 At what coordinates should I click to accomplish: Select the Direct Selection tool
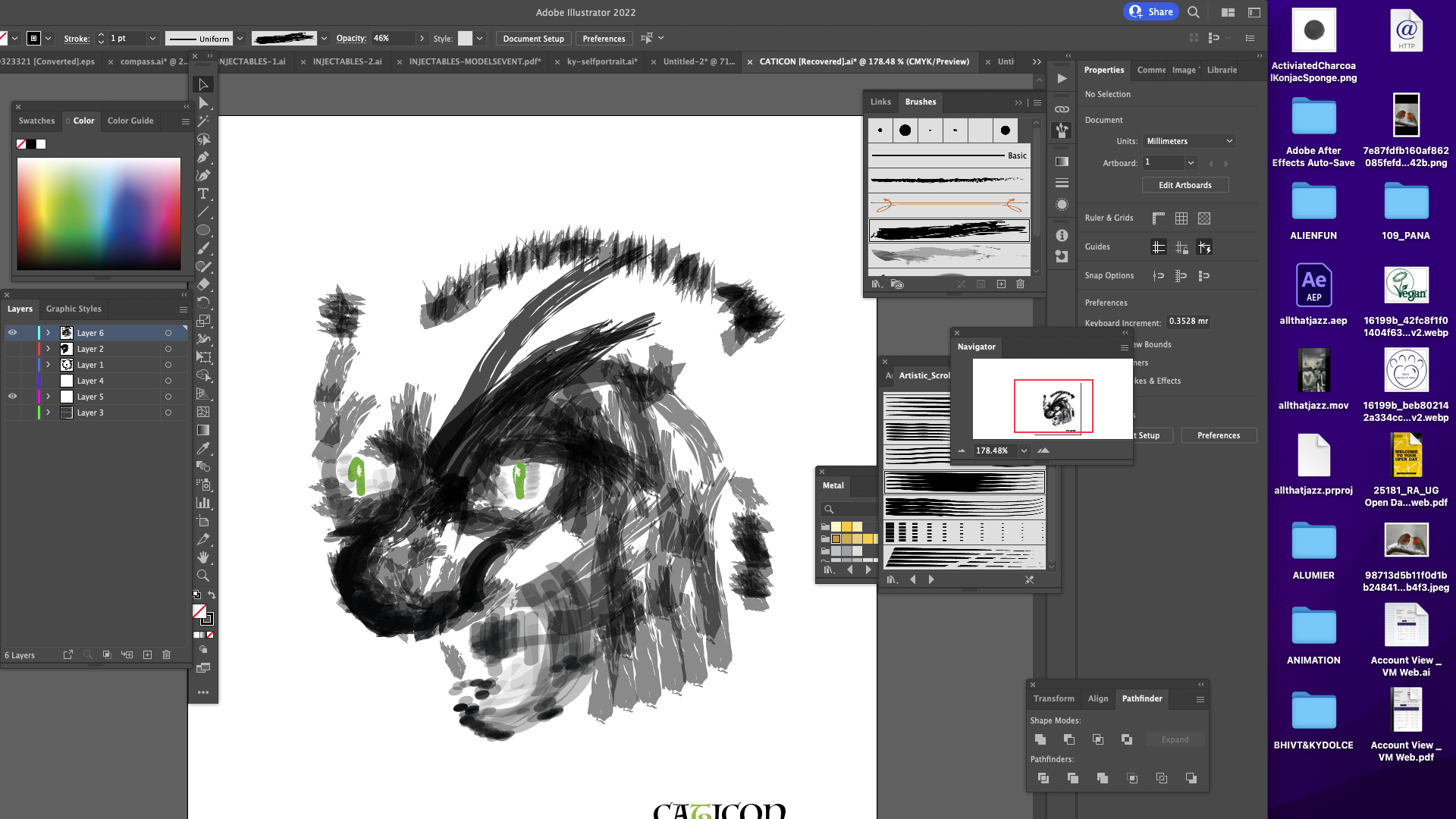pyautogui.click(x=203, y=102)
